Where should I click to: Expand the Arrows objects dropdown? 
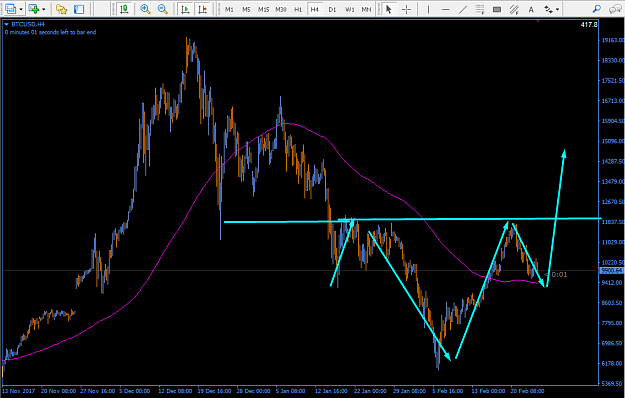557,10
